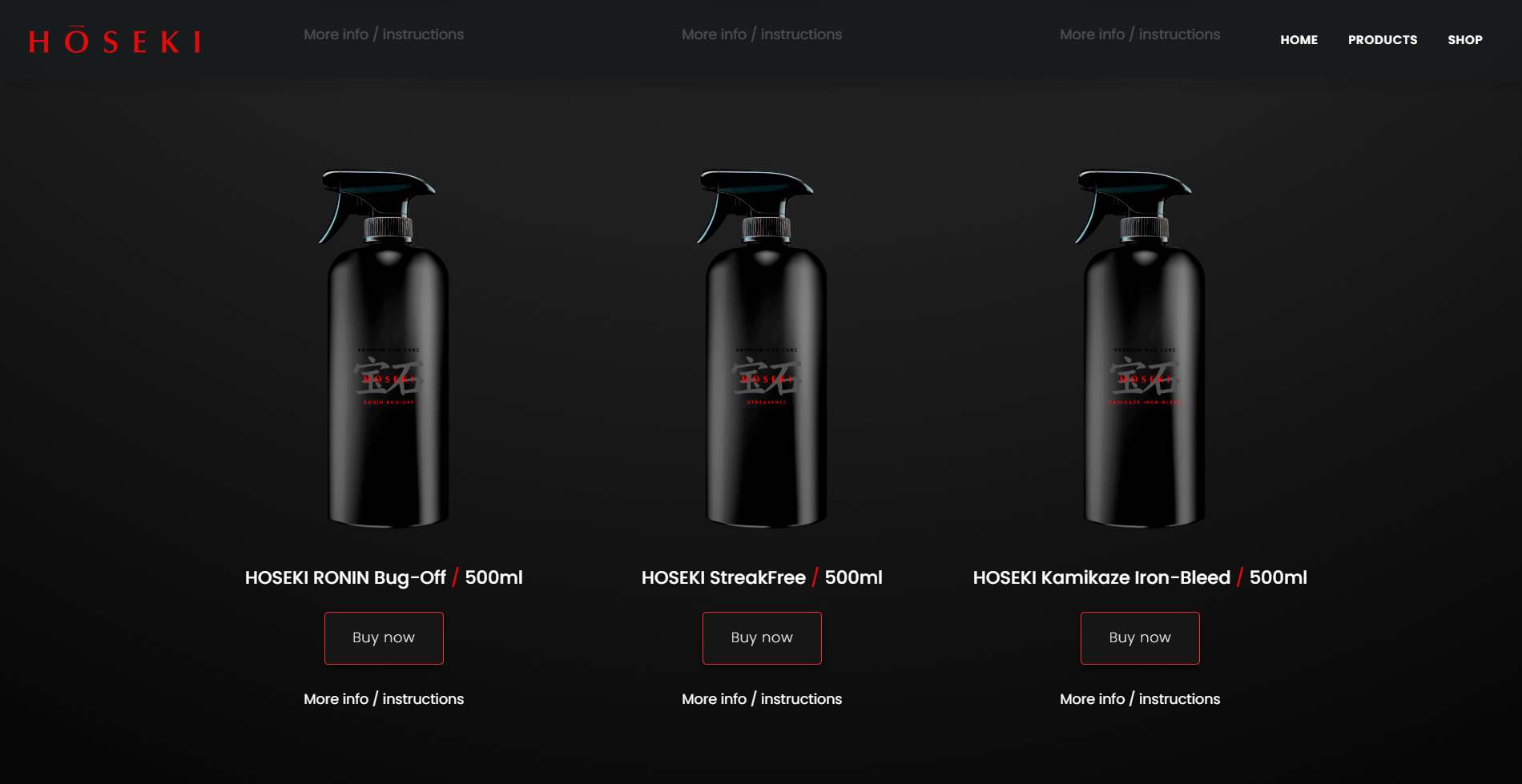This screenshot has width=1522, height=784.
Task: Click HOSEKI Kamikaze Iron-Bleed 500ml title
Action: coord(1140,577)
